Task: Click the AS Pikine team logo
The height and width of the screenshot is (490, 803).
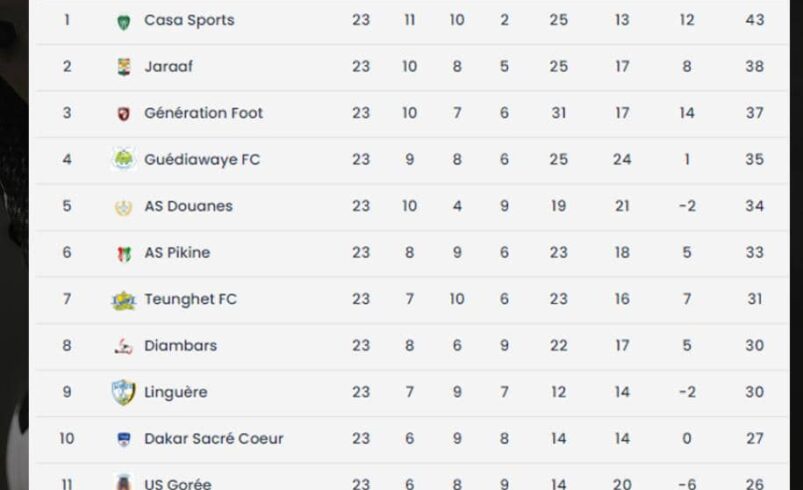Action: [123, 253]
